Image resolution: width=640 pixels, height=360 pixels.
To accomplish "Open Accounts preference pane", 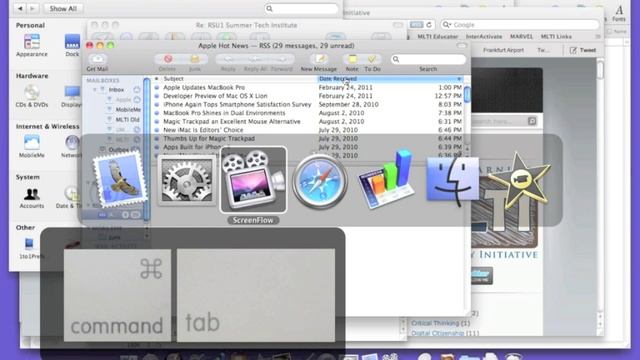I will coord(32,197).
